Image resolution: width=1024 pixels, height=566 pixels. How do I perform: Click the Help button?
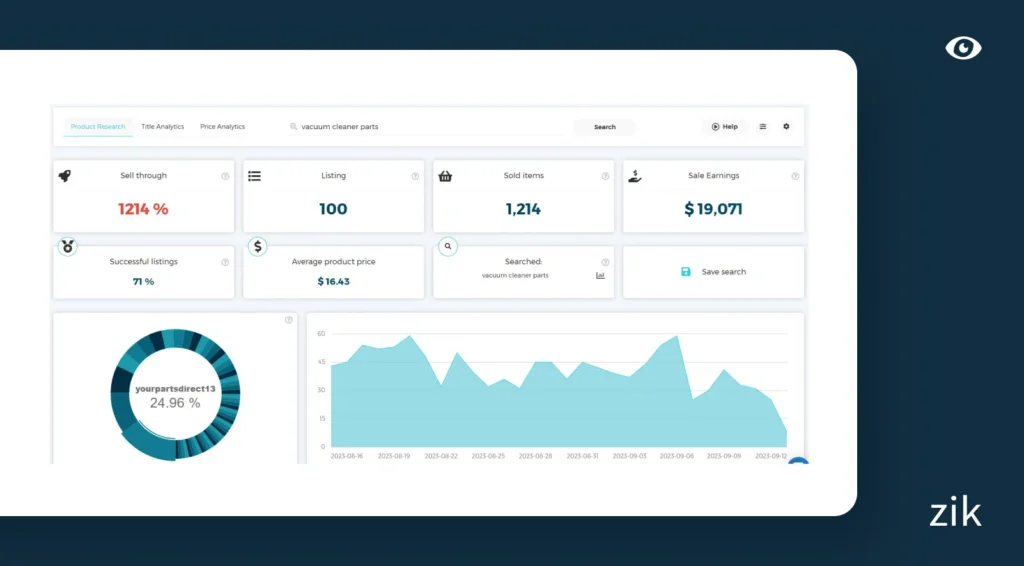click(x=724, y=127)
